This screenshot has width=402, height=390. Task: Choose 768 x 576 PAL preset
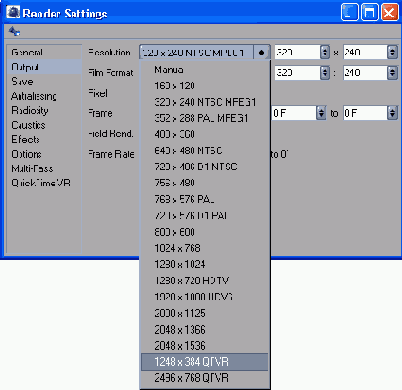coord(184,199)
